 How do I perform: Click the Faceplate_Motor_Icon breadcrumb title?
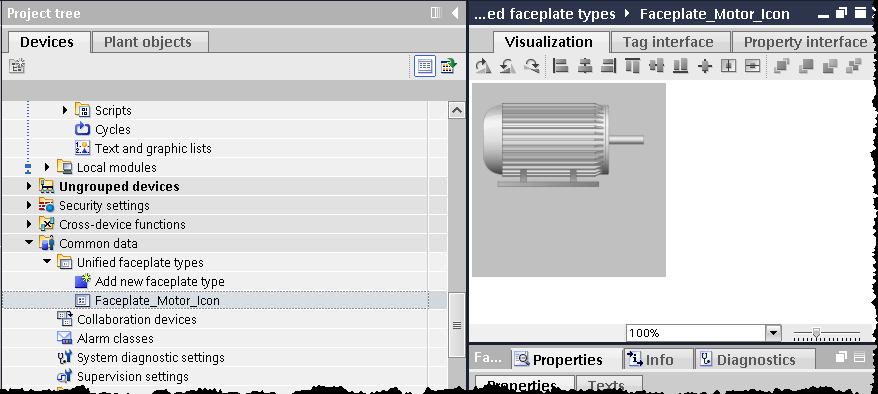pos(714,14)
